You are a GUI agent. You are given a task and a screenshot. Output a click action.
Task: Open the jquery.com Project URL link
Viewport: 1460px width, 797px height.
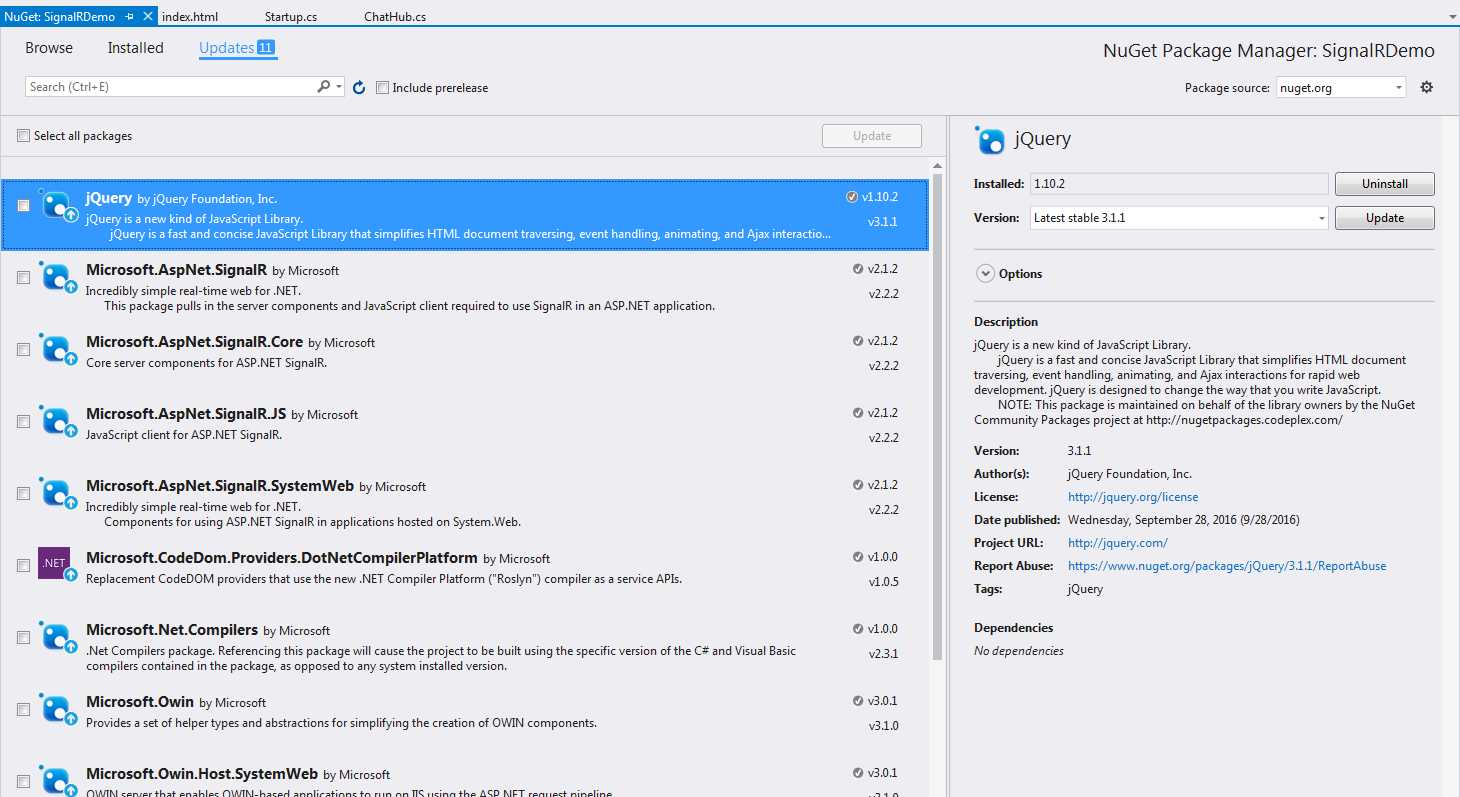(x=1118, y=543)
